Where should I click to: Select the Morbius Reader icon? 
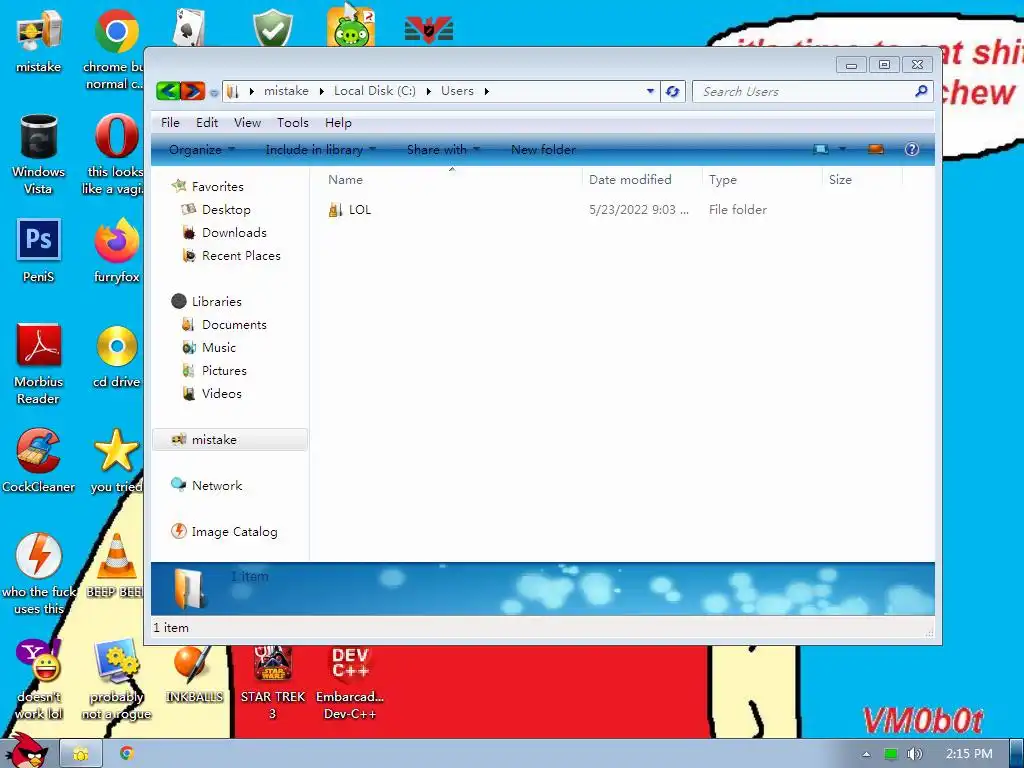39,363
